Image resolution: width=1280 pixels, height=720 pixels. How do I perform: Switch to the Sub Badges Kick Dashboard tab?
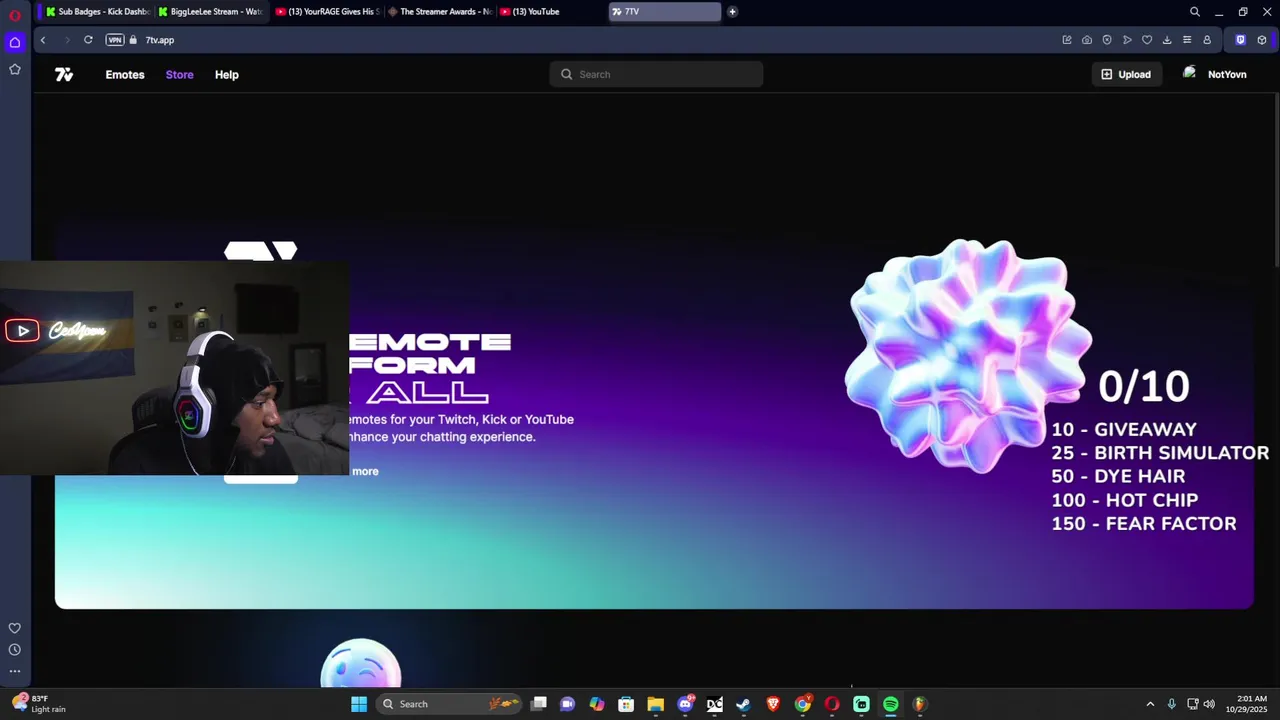[x=98, y=12]
